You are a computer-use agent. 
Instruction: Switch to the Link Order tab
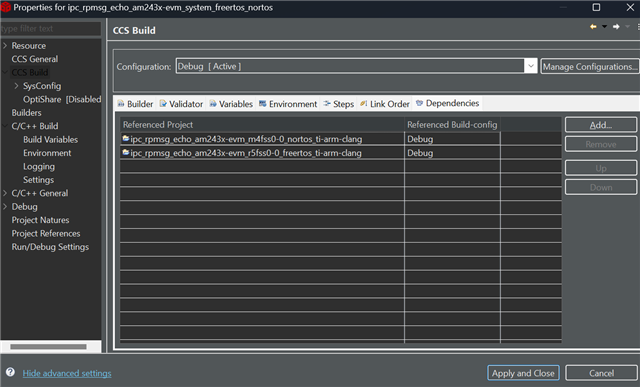pos(384,104)
